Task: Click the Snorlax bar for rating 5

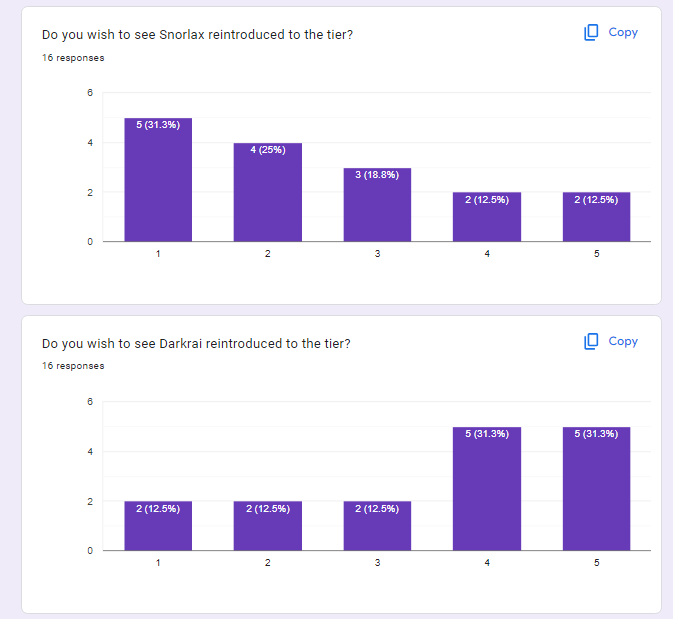Action: (x=596, y=217)
